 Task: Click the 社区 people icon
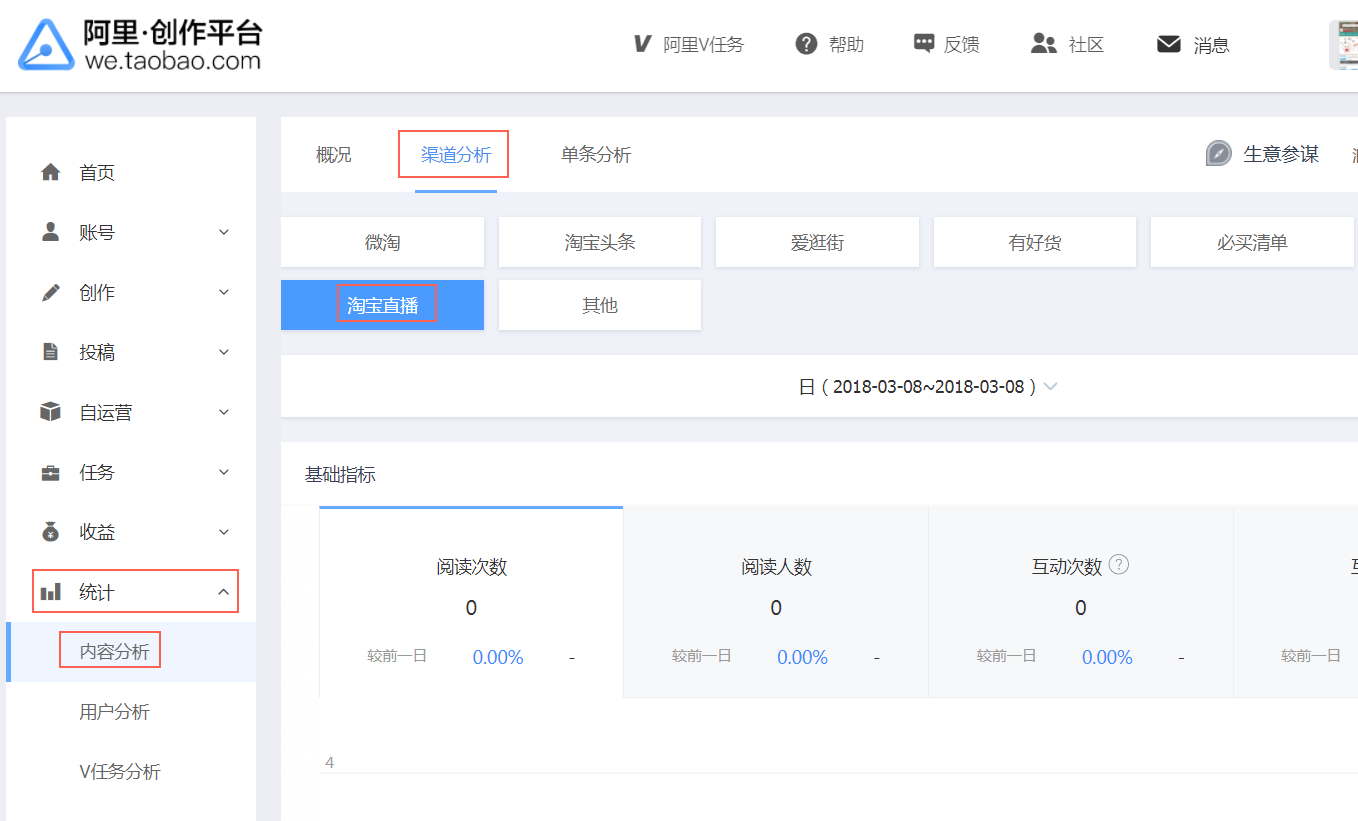click(x=1043, y=44)
